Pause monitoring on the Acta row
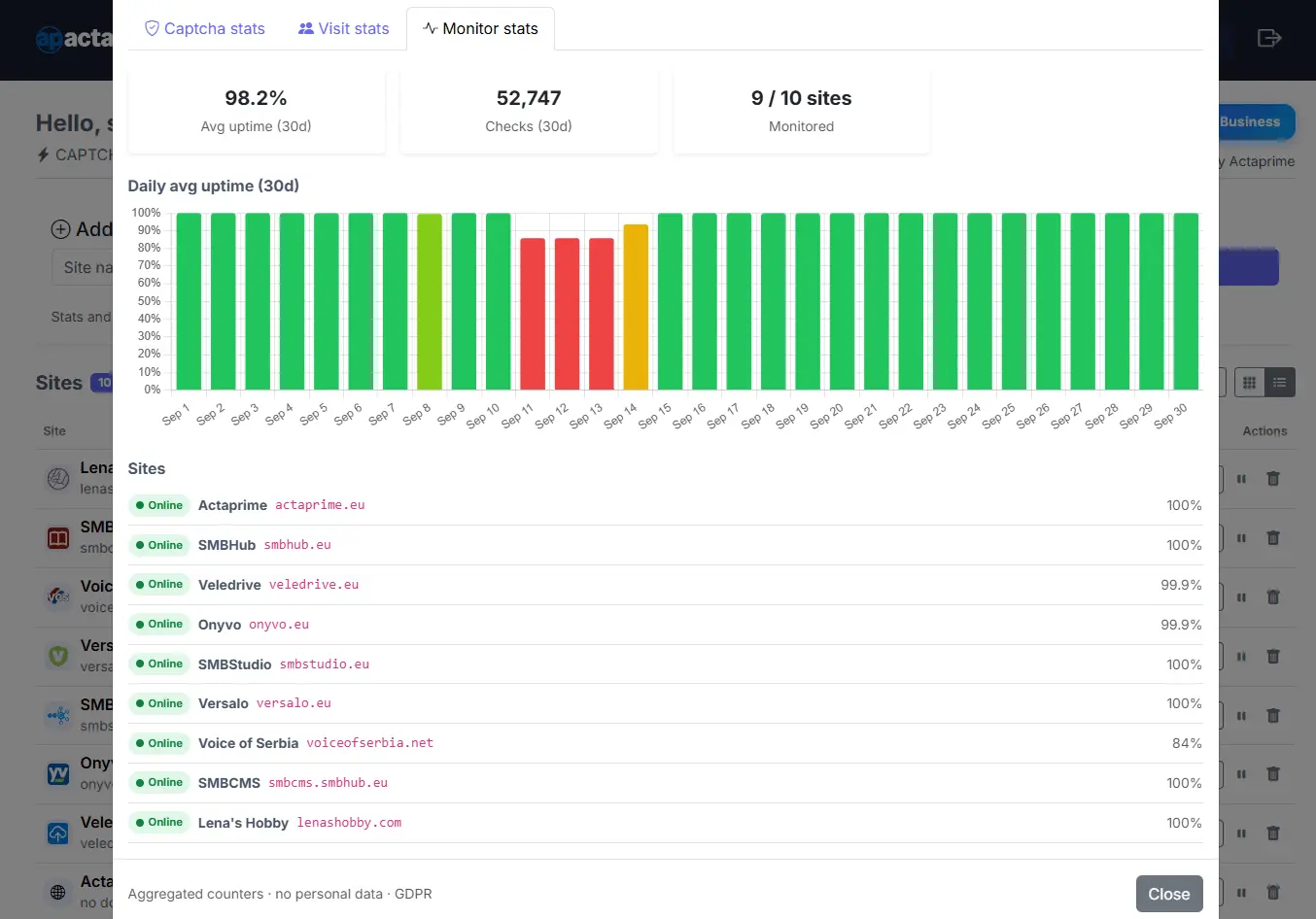 click(1241, 892)
